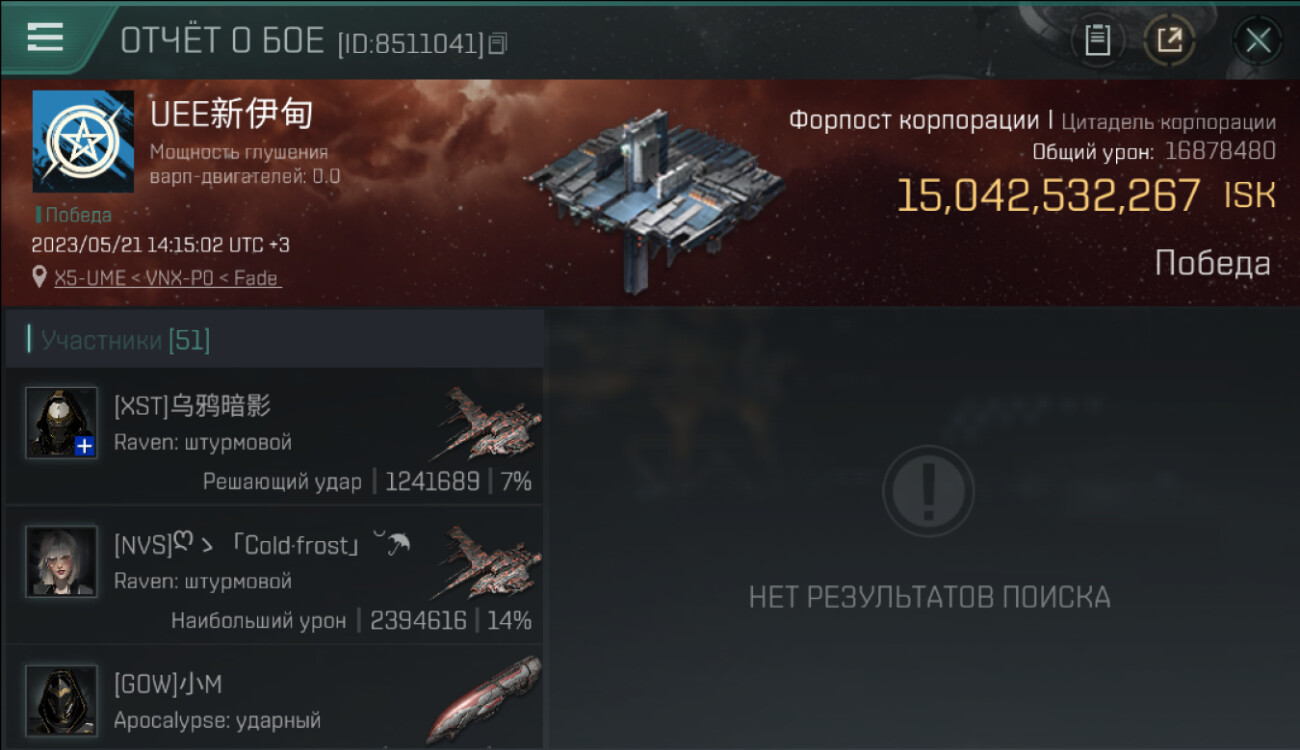Share the battle report externally
This screenshot has height=750, width=1300.
(x=1169, y=40)
